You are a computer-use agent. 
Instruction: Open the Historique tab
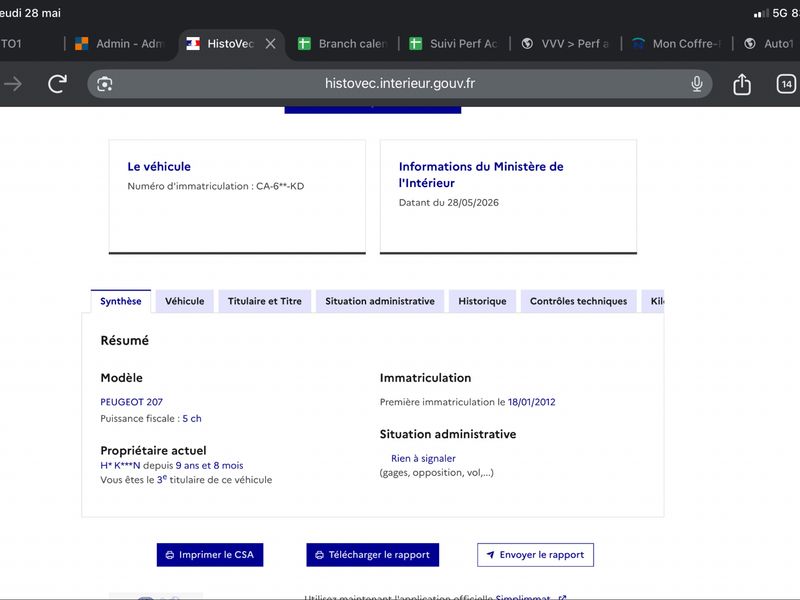pos(483,301)
